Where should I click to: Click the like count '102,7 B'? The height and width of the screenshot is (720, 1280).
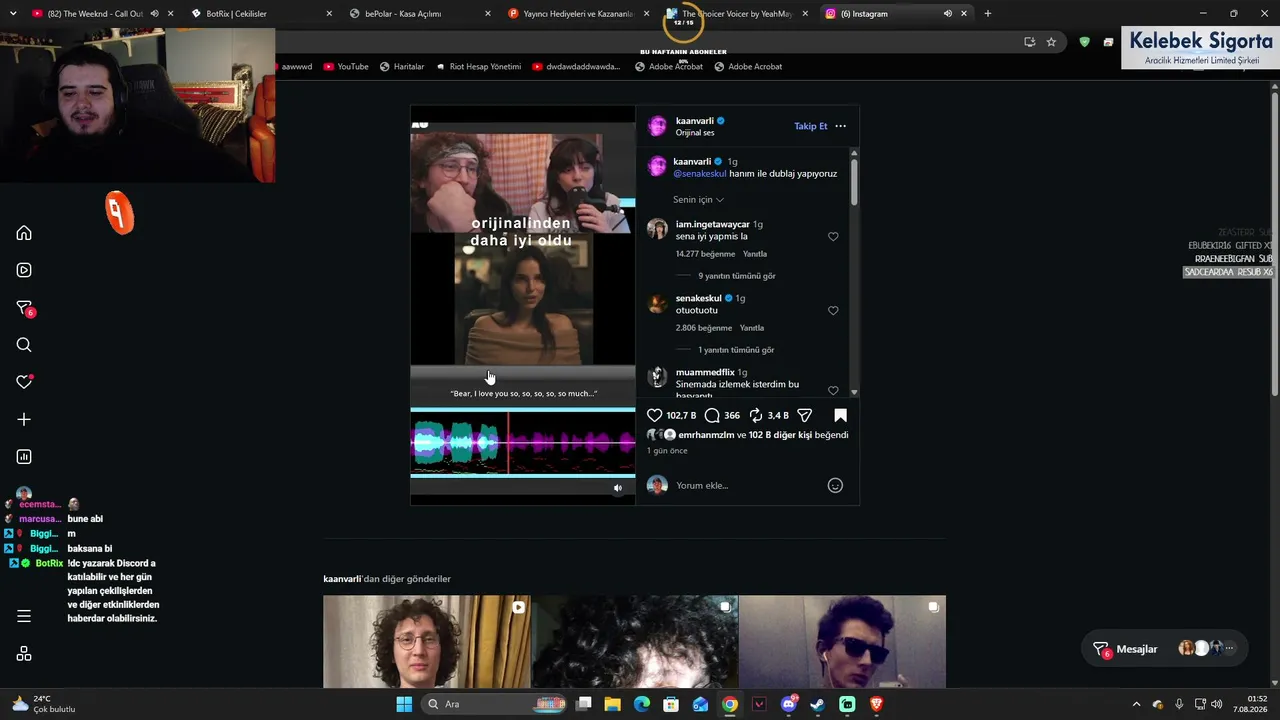[681, 415]
